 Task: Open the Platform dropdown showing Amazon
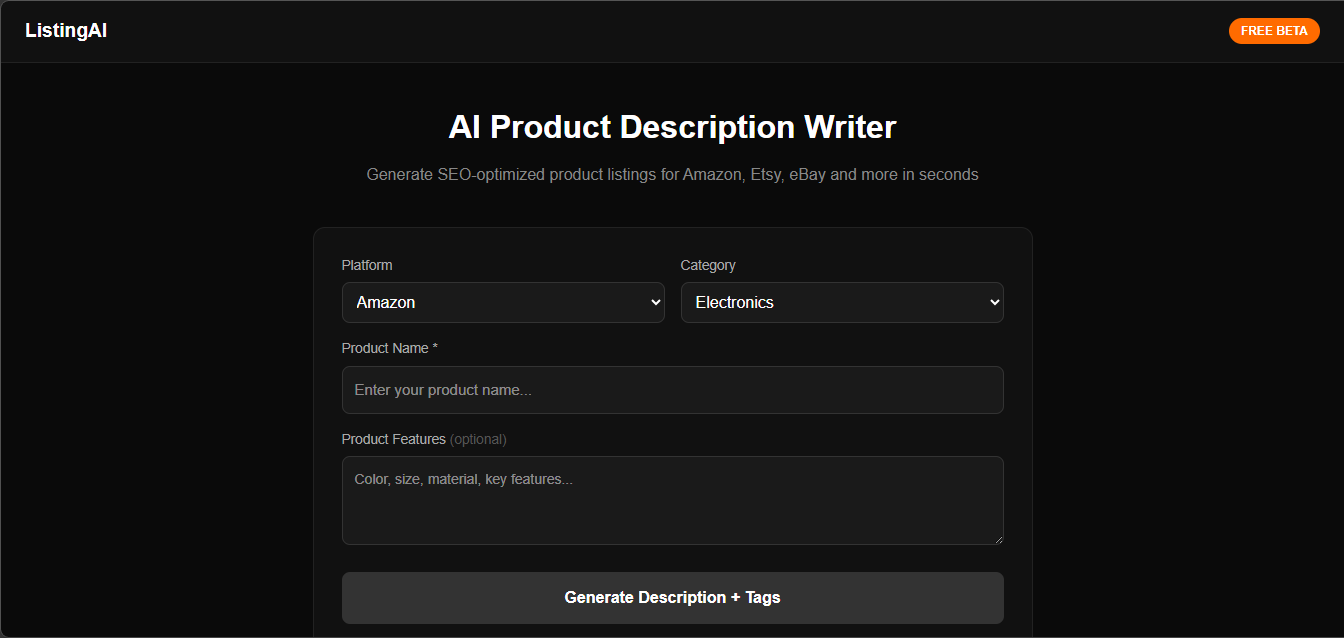point(503,302)
